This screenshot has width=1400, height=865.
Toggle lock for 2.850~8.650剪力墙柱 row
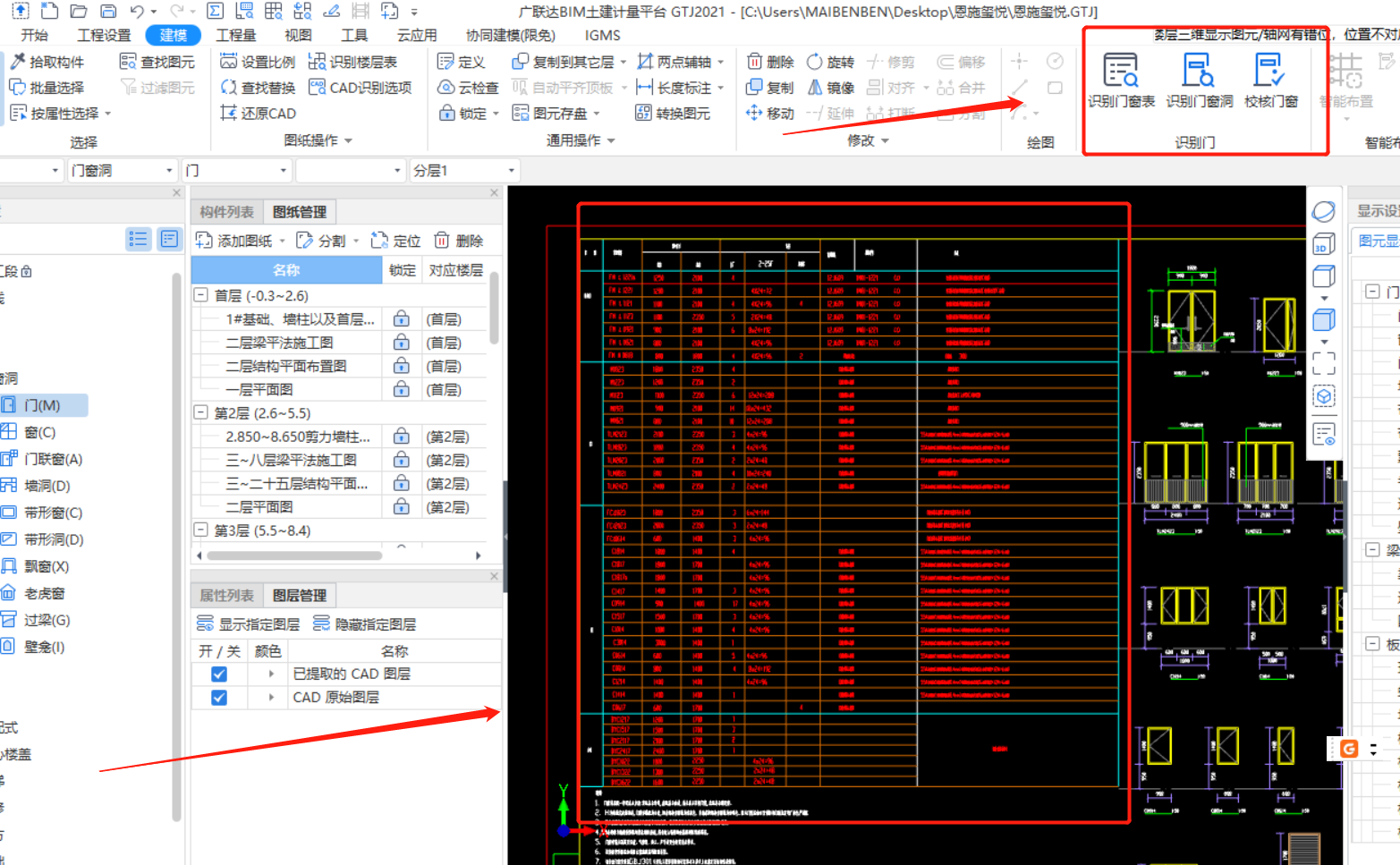[x=402, y=437]
